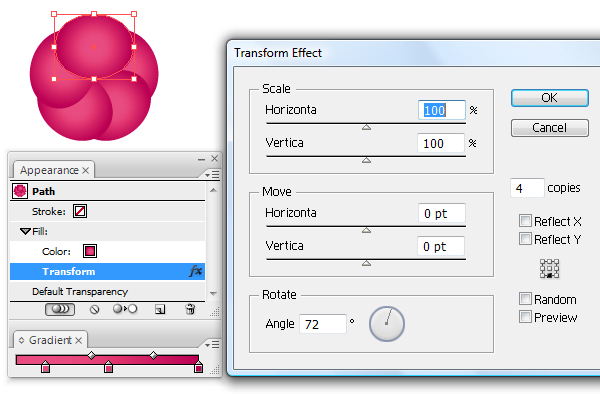
Task: Select the Gradient panel tab
Action: [50, 340]
